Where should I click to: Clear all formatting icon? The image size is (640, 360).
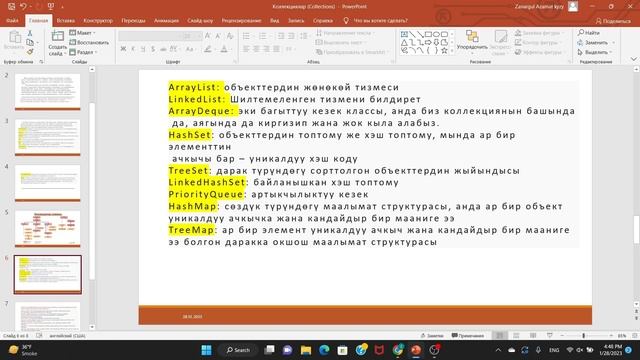tap(230, 36)
